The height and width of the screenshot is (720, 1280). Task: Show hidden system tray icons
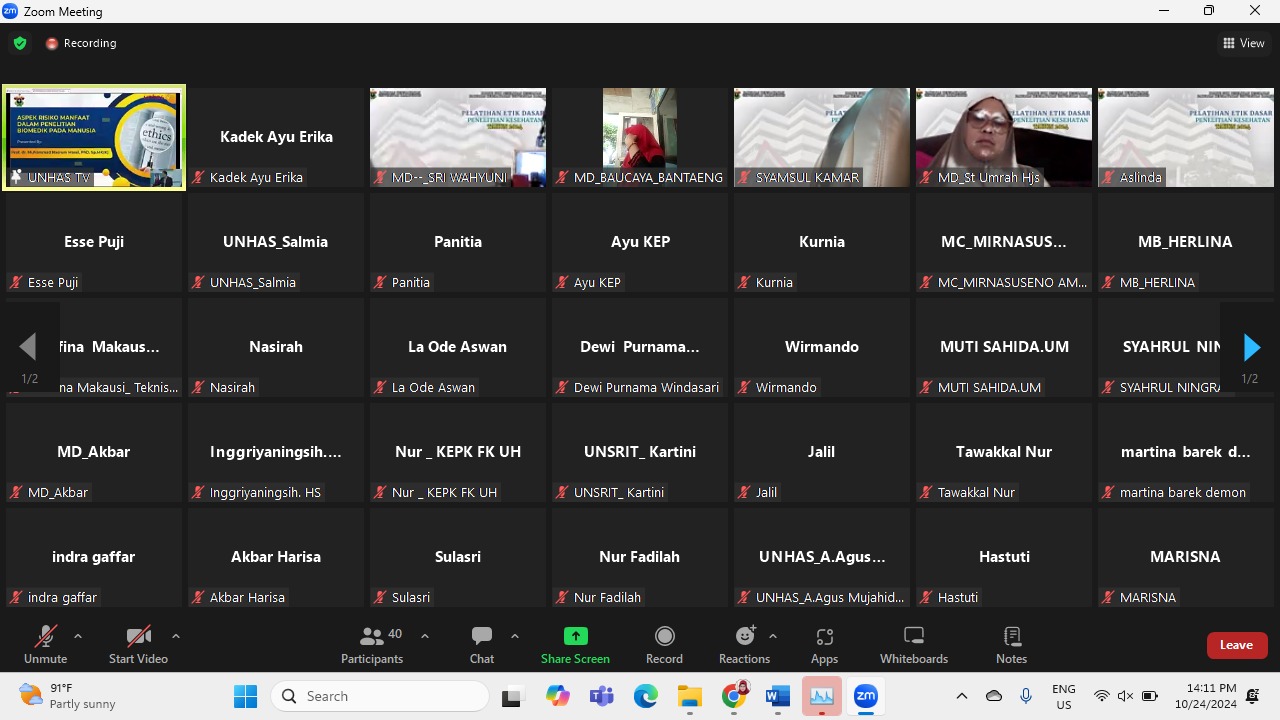[962, 696]
